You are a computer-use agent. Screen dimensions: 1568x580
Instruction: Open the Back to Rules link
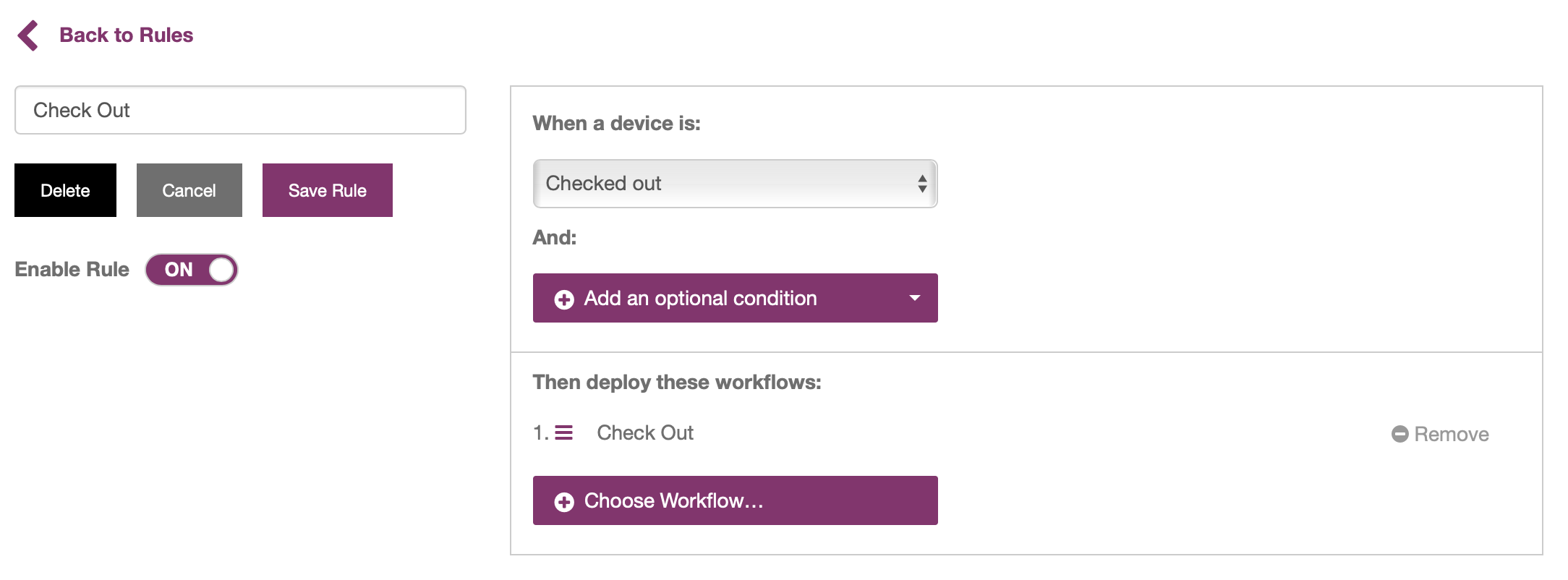126,35
